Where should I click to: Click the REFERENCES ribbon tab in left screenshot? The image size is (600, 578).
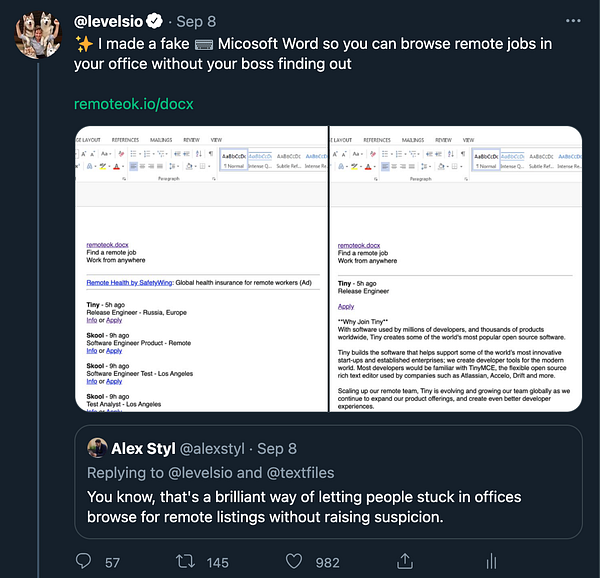(x=125, y=140)
